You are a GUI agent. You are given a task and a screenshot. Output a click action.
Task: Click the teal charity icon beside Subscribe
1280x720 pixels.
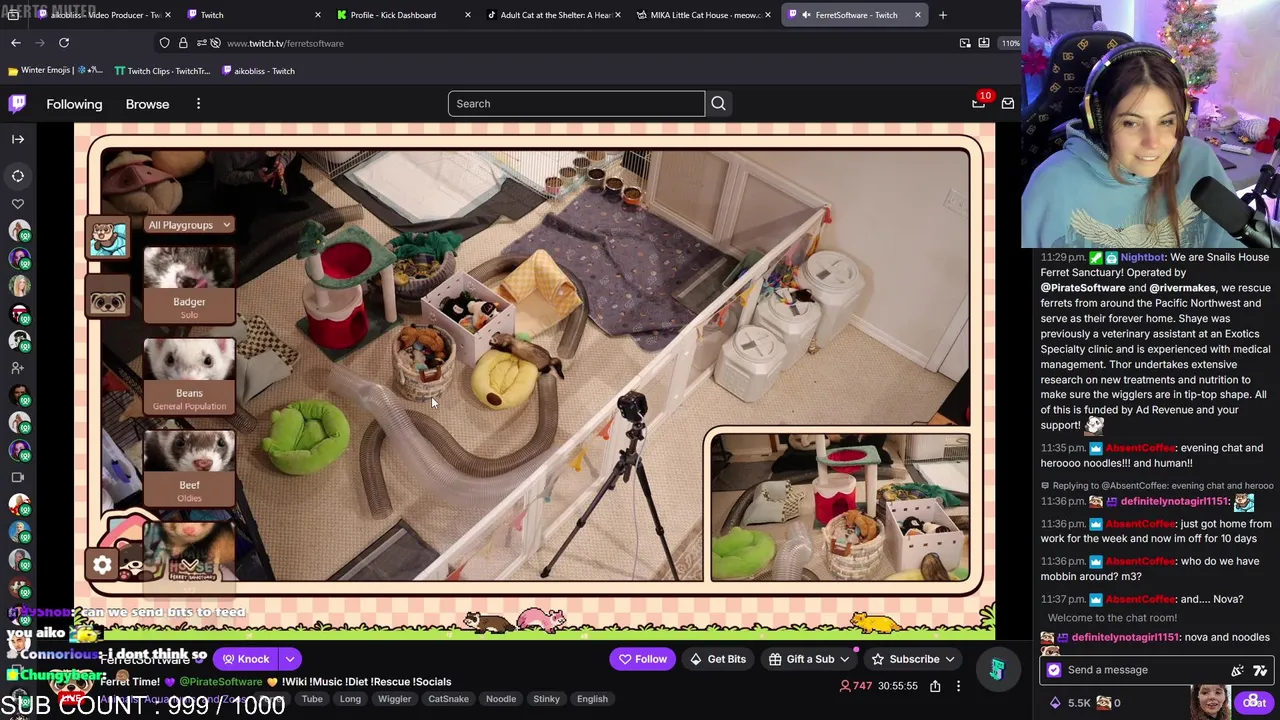996,668
